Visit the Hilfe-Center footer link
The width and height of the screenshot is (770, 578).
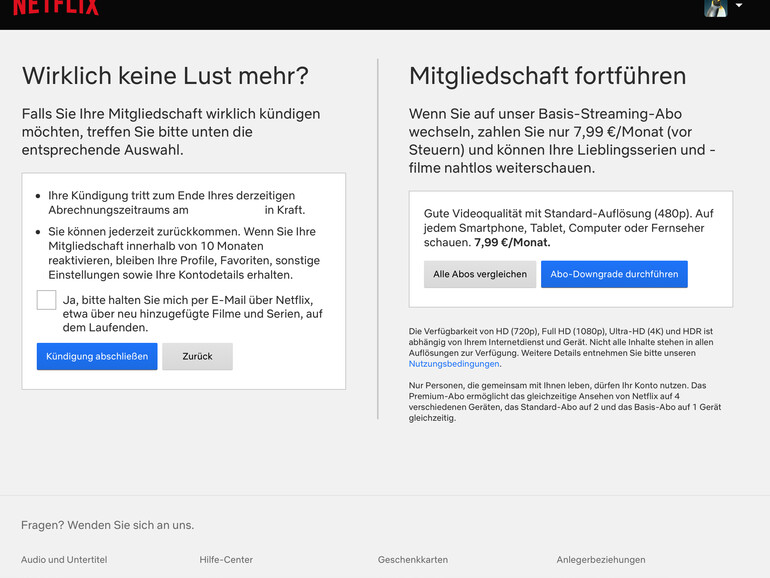226,559
